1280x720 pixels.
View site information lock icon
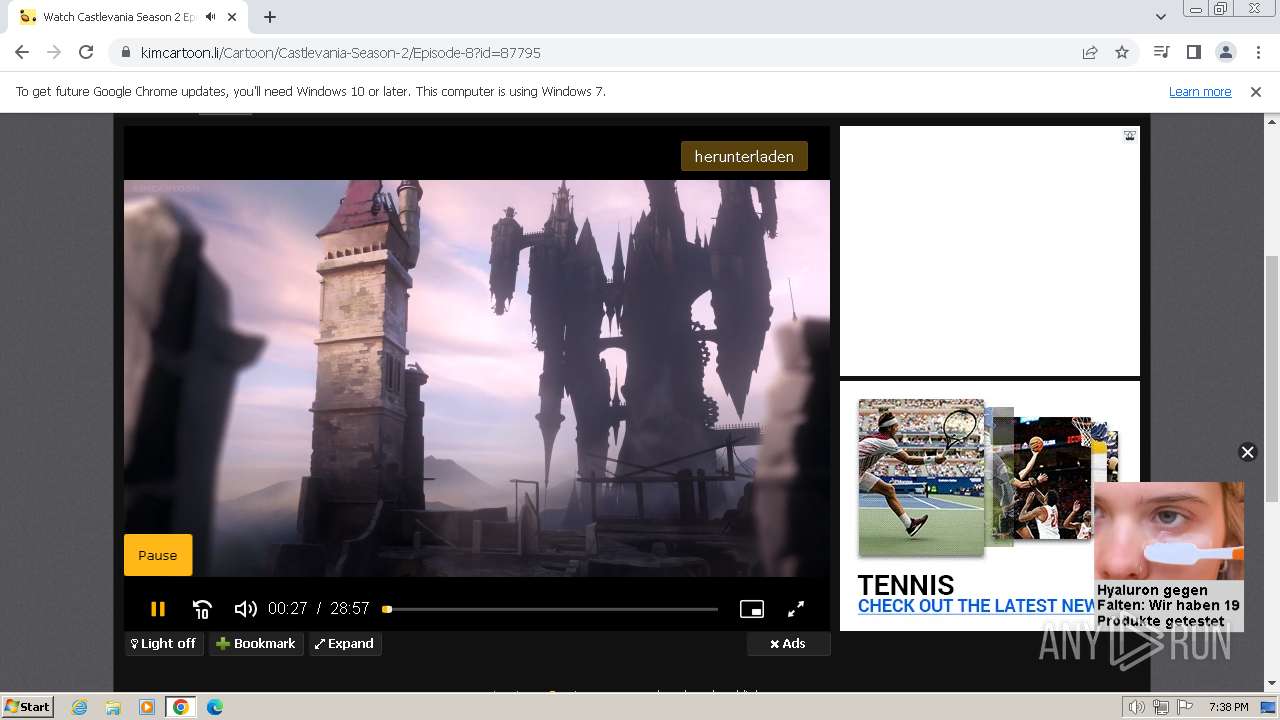[x=125, y=53]
